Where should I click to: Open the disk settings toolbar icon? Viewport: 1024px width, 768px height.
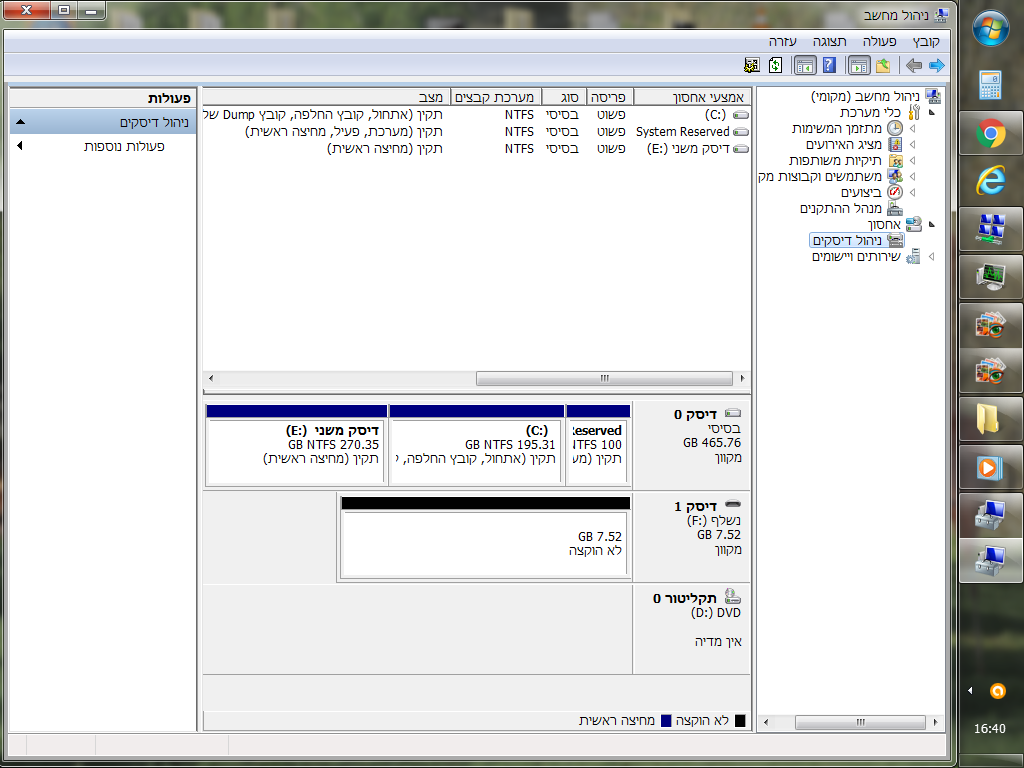tap(752, 65)
